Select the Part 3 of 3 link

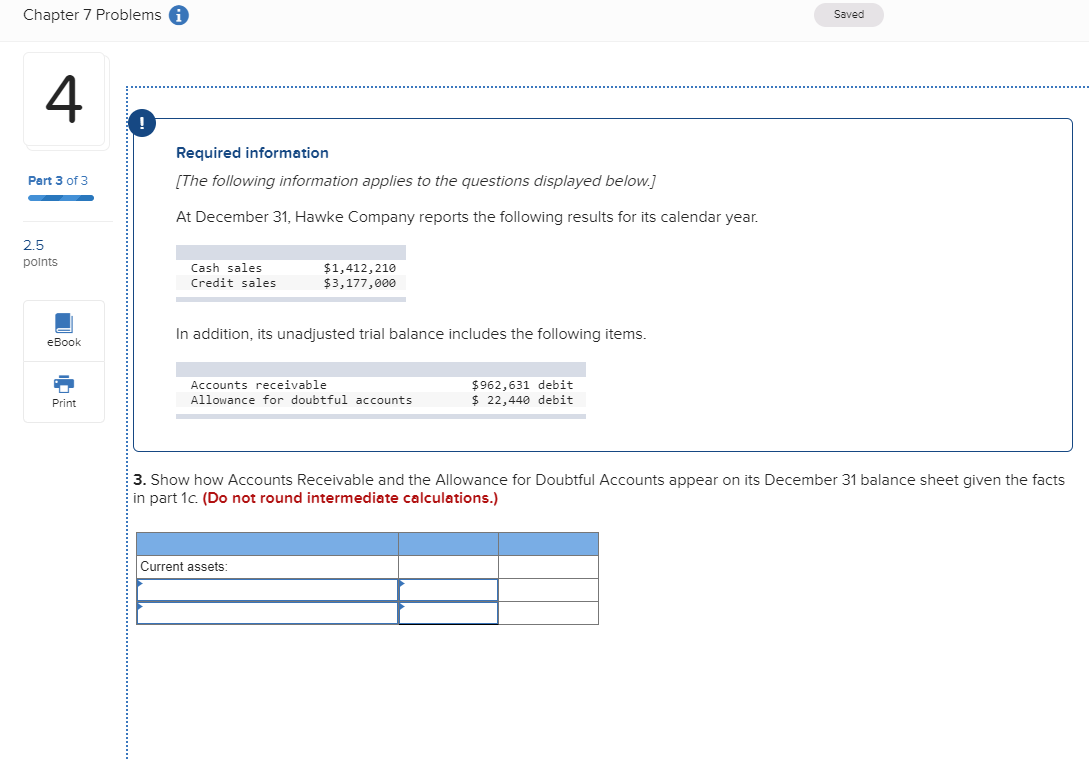[59, 180]
